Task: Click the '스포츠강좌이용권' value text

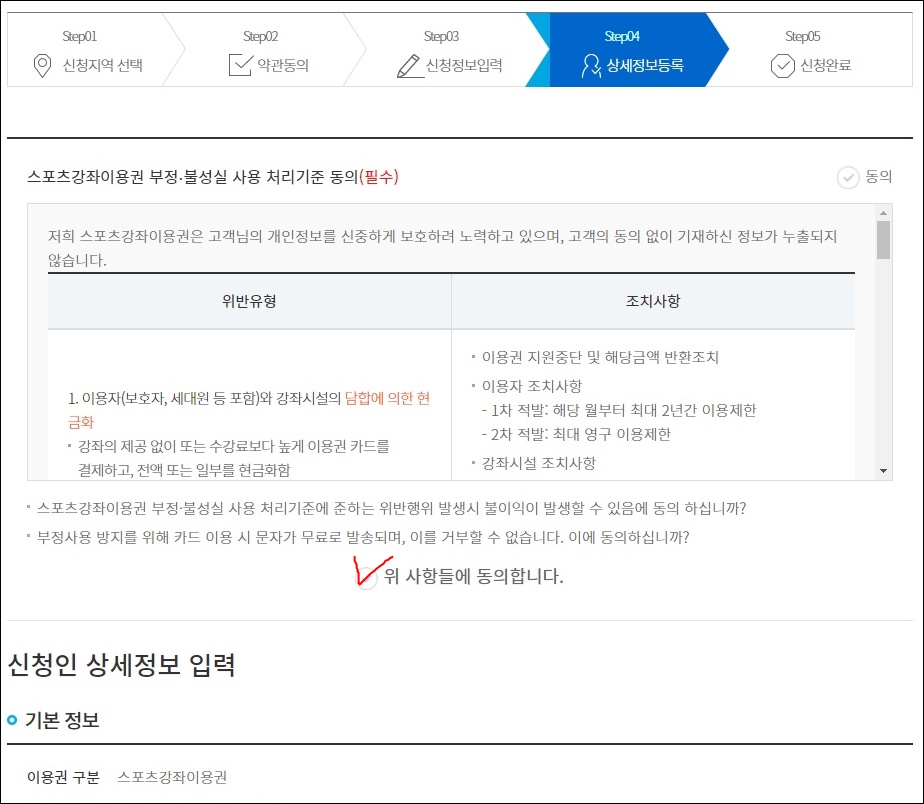Action: click(x=172, y=777)
